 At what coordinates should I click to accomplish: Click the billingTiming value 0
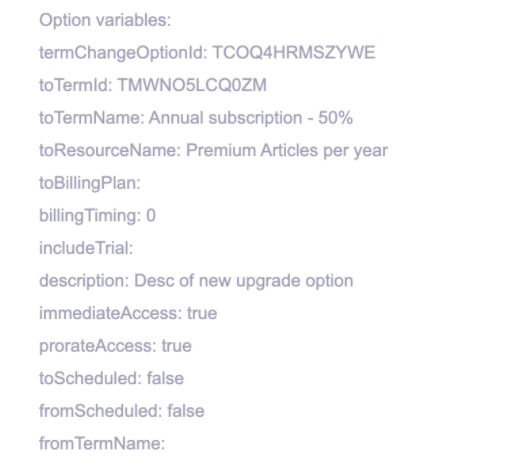click(x=151, y=215)
